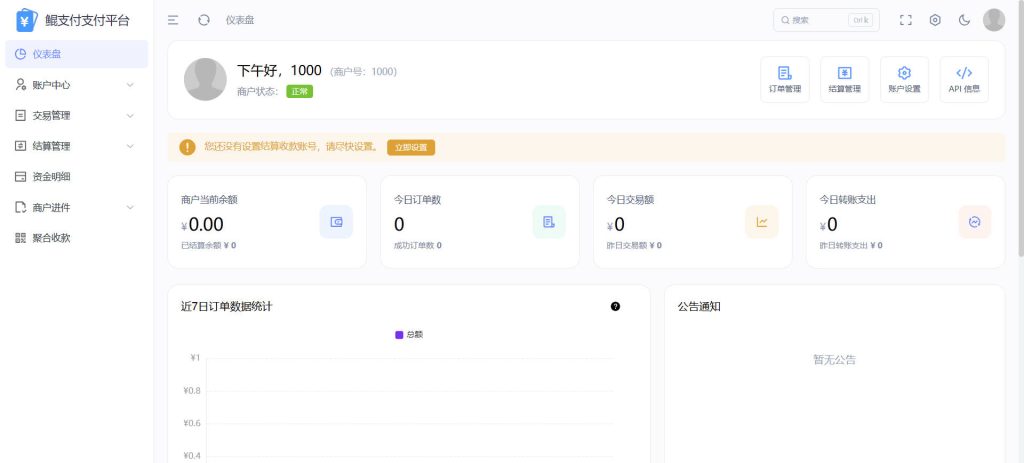Click the 暂无公告 text
The width and height of the screenshot is (1024, 463).
coord(834,360)
